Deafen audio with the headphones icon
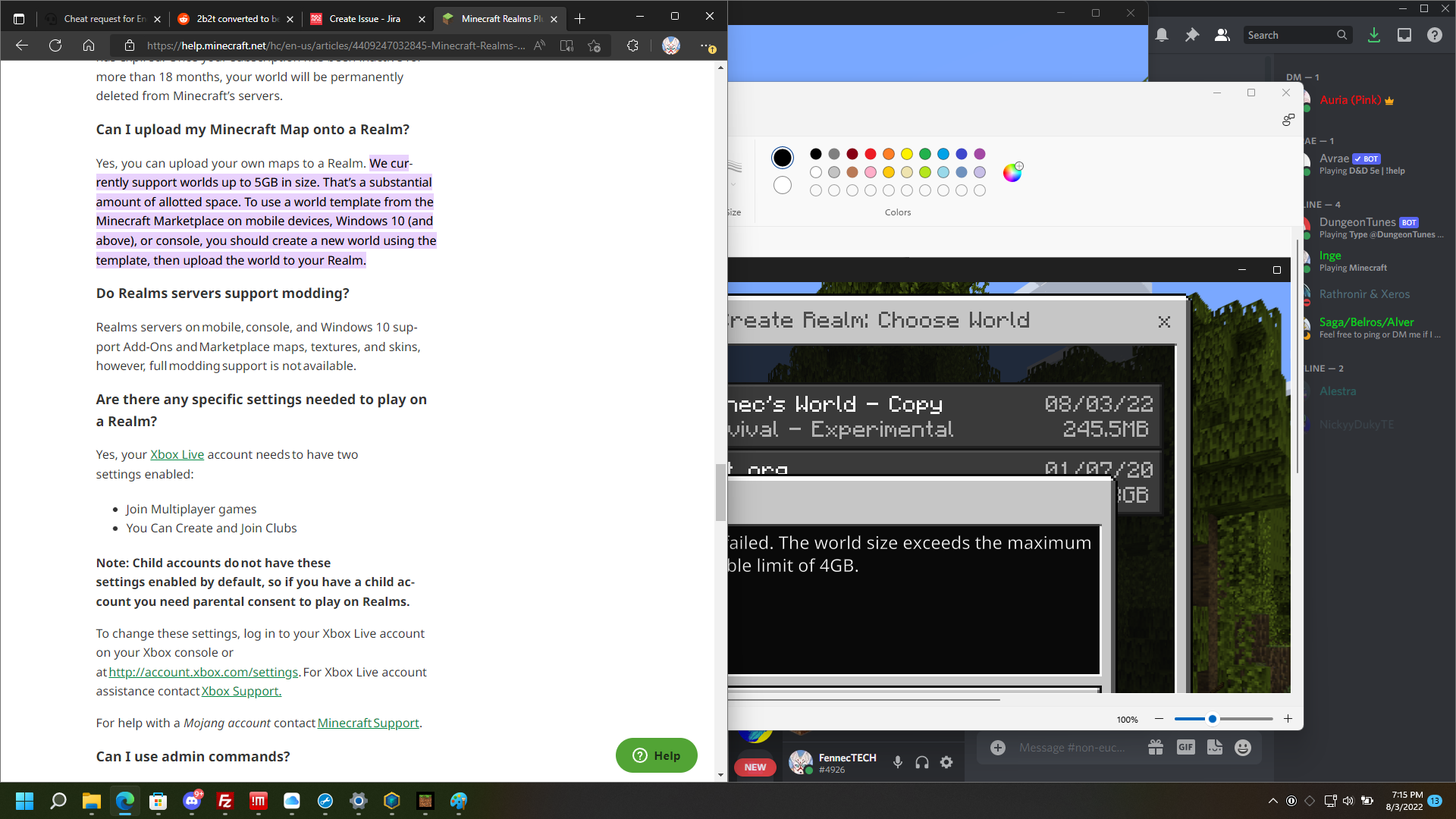 922,762
